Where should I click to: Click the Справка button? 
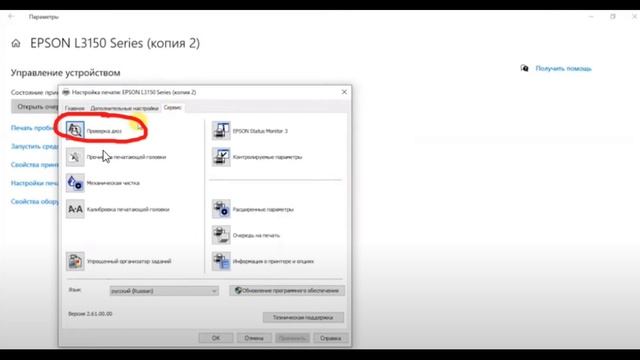tap(330, 338)
